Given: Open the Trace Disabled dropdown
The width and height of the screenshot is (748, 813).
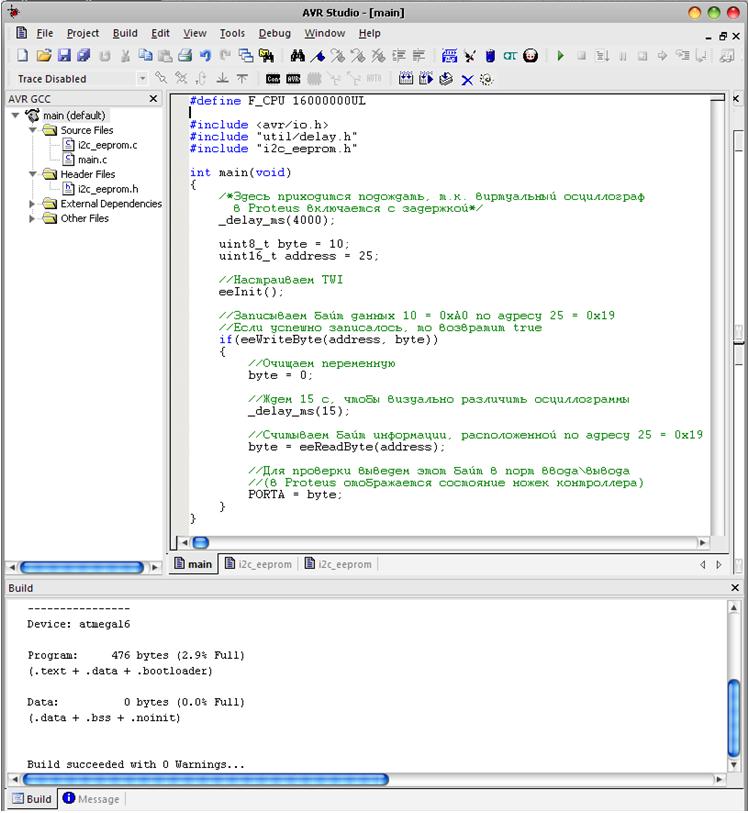Looking at the screenshot, I should 142,79.
